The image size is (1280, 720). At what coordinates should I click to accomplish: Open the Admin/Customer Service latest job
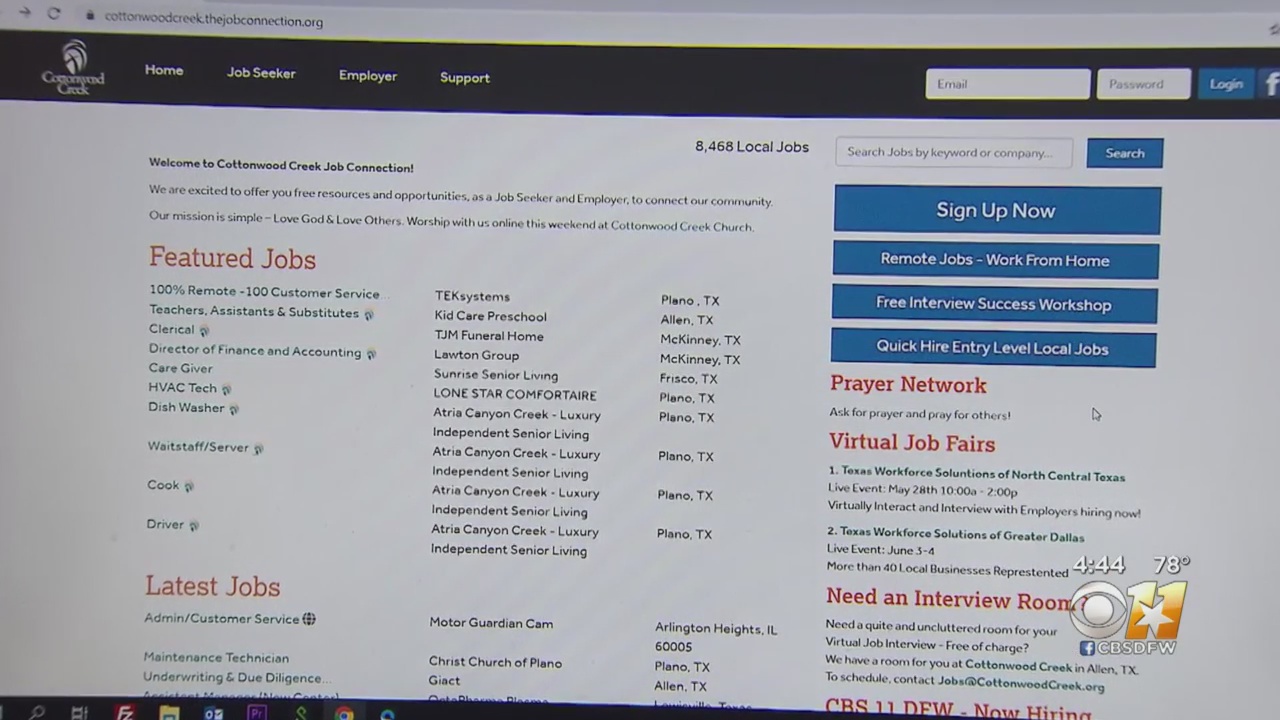[222, 619]
